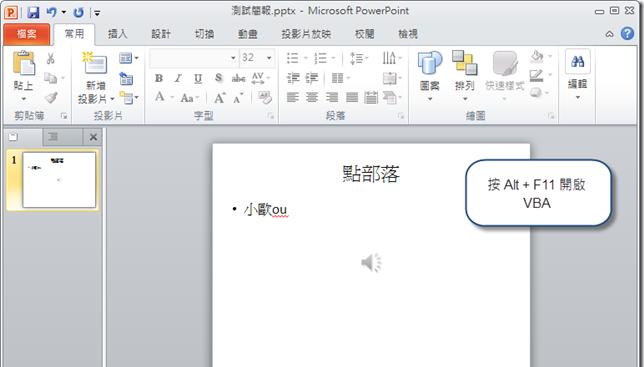Click Clear All Formatting icon
644x367 pixels.
[x=265, y=98]
